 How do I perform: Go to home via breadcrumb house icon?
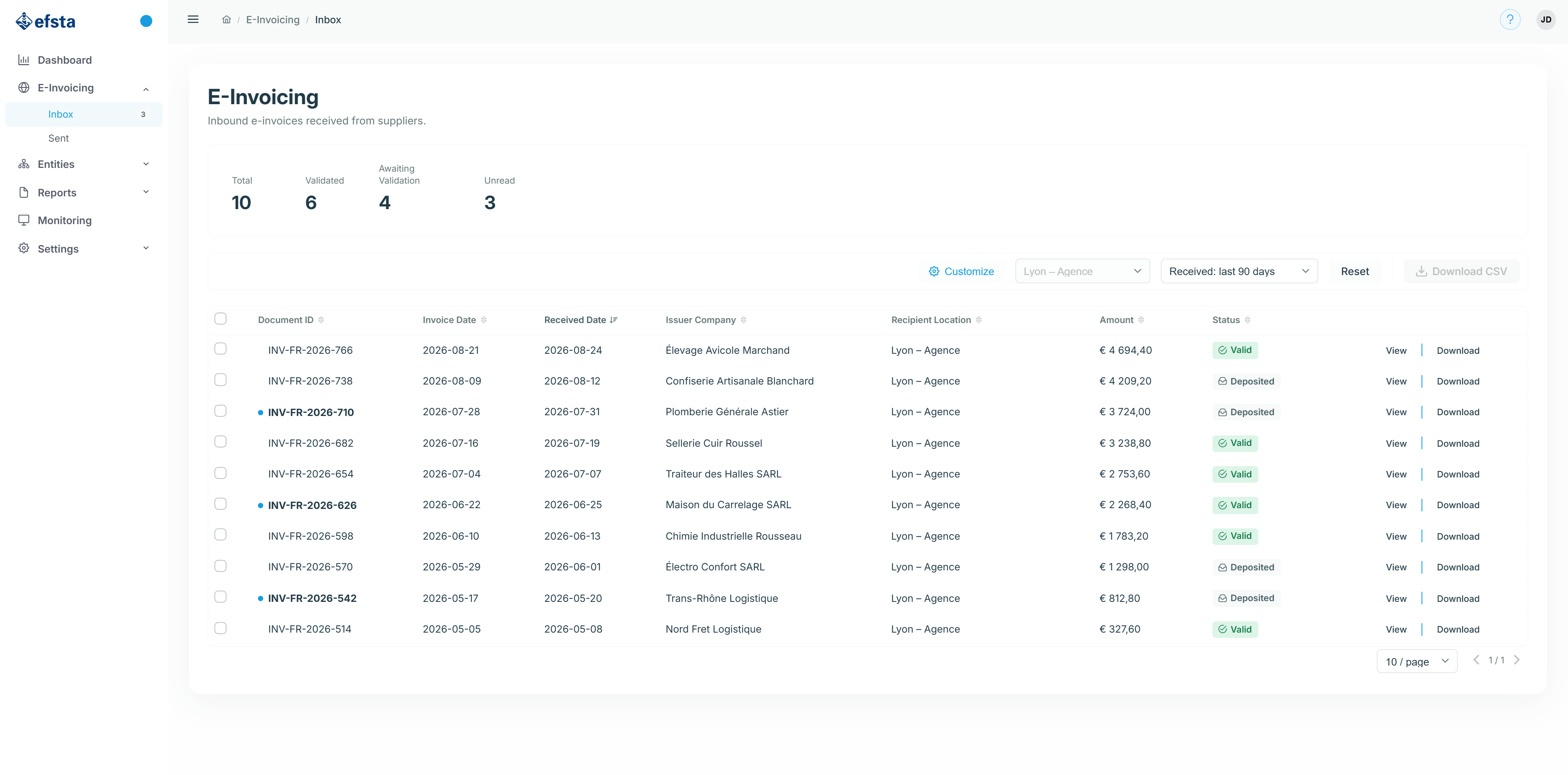pos(226,19)
